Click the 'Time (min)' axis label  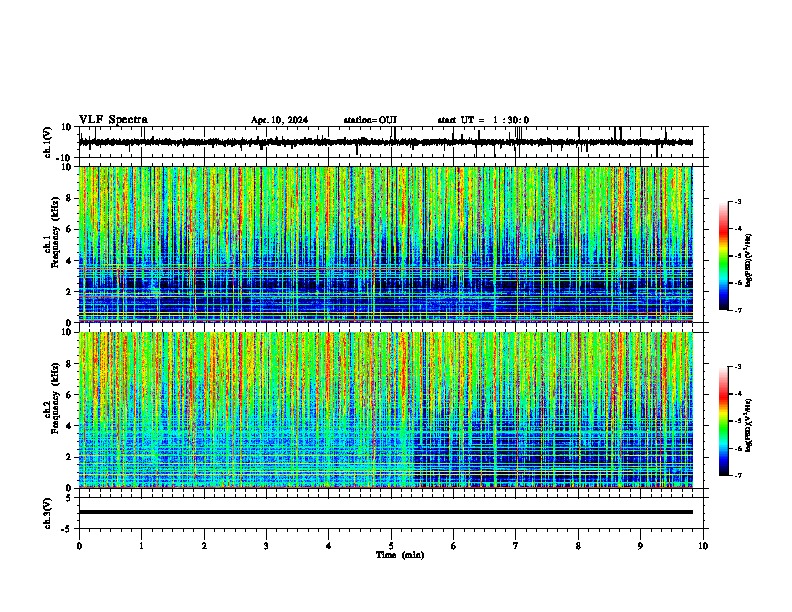point(400,555)
